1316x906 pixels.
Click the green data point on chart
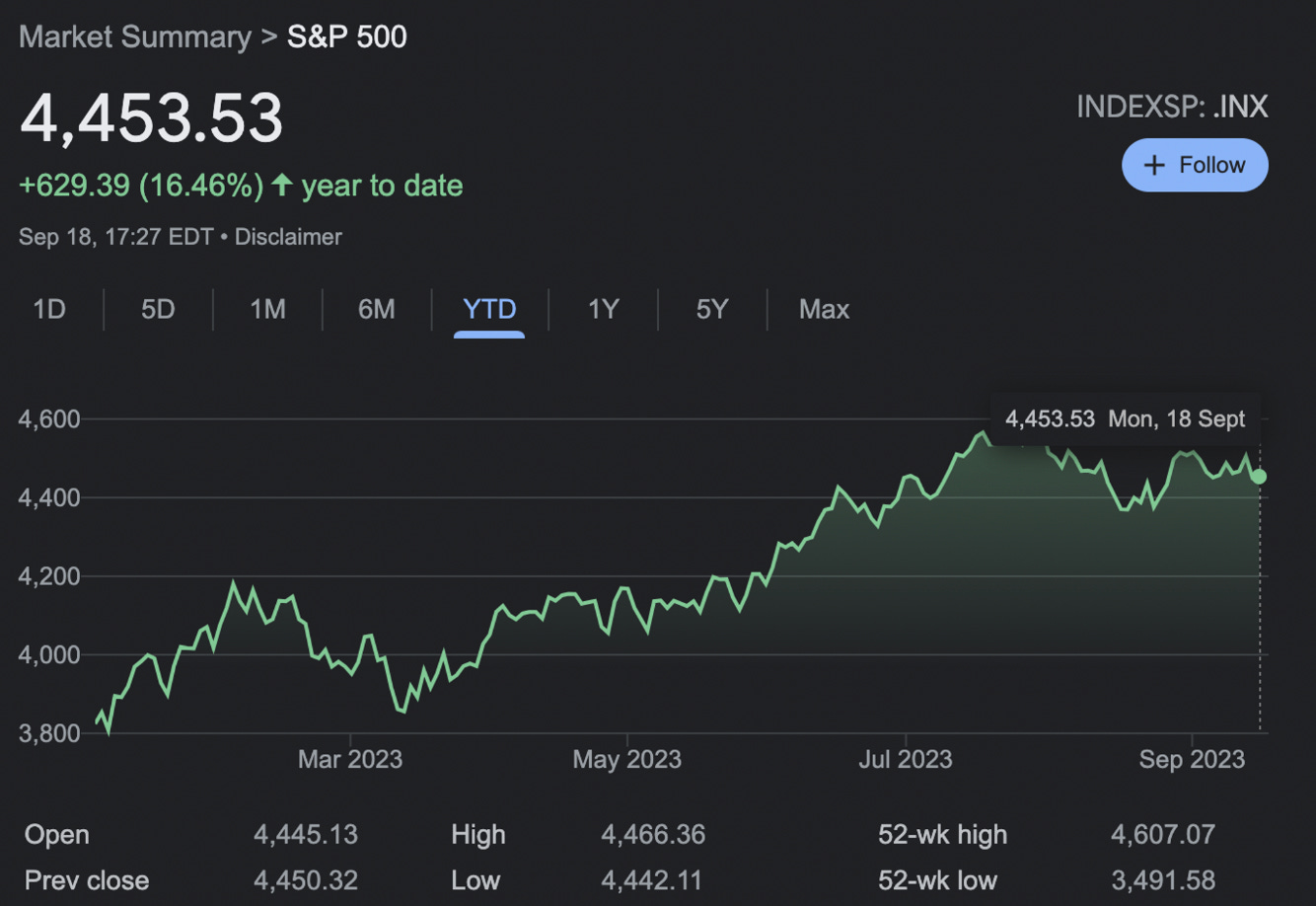pos(1258,477)
